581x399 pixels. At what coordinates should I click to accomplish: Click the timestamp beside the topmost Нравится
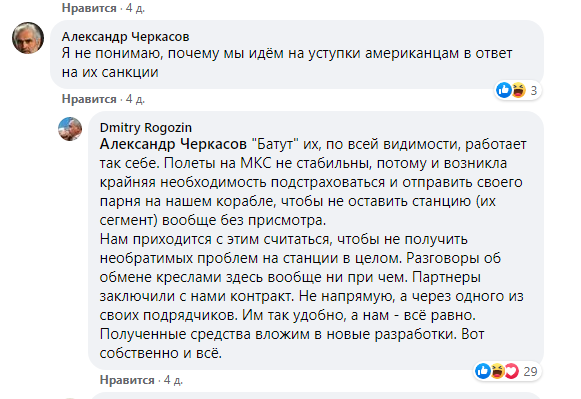[x=135, y=8]
